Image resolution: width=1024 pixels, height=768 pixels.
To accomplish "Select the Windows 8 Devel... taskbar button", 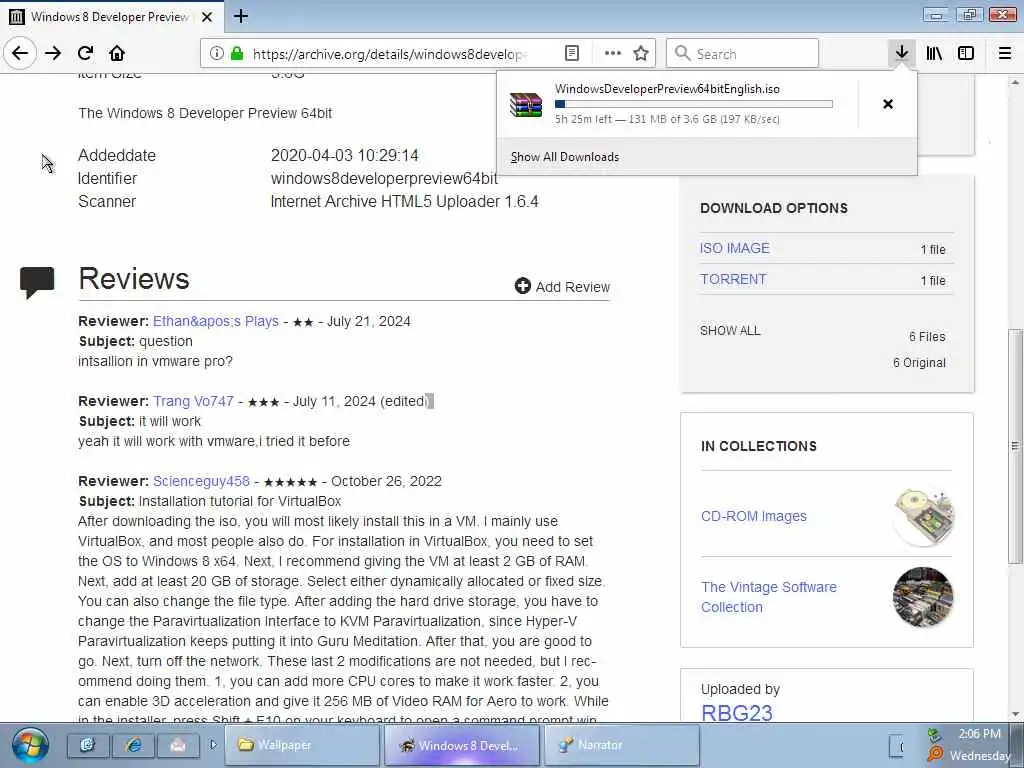I will [x=462, y=745].
